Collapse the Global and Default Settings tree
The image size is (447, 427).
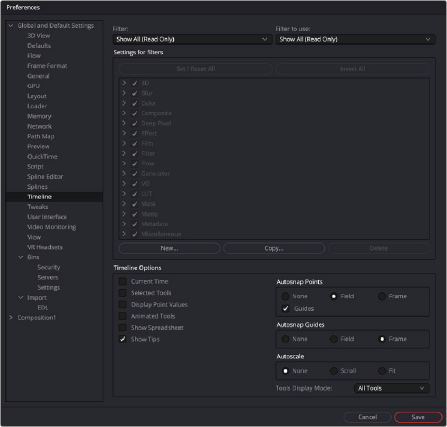[11, 26]
